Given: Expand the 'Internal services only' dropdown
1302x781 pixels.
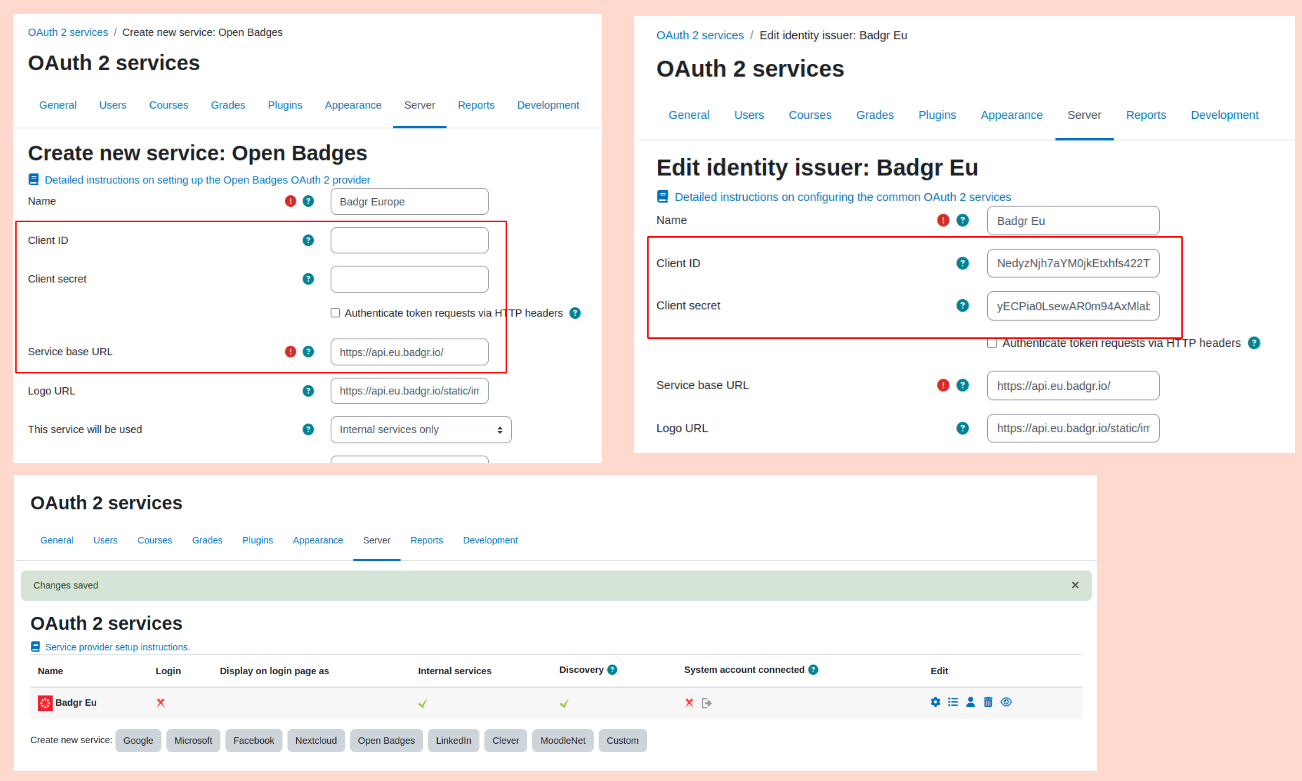Looking at the screenshot, I should [421, 429].
